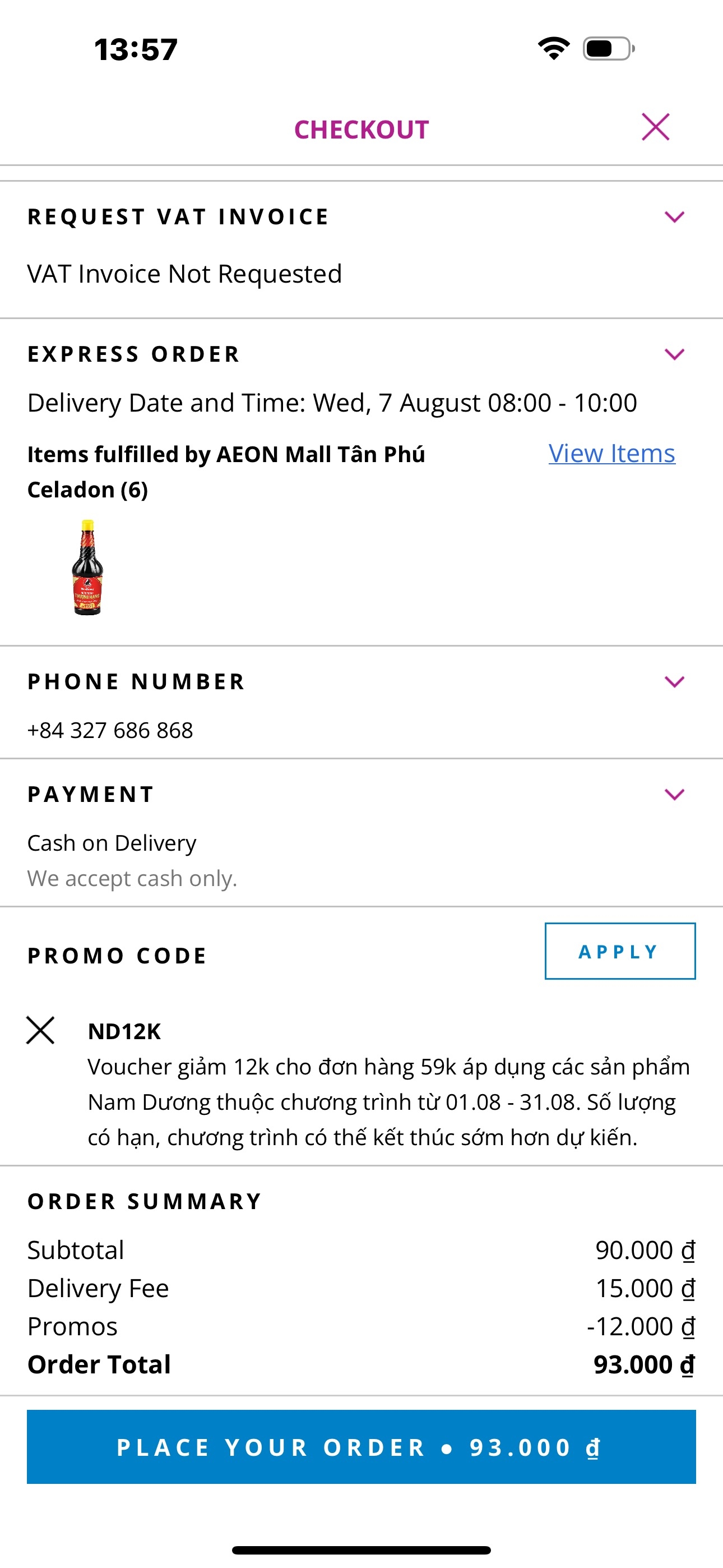Tap the phone number +84 327 686 868
The width and height of the screenshot is (723, 1568).
coord(110,730)
